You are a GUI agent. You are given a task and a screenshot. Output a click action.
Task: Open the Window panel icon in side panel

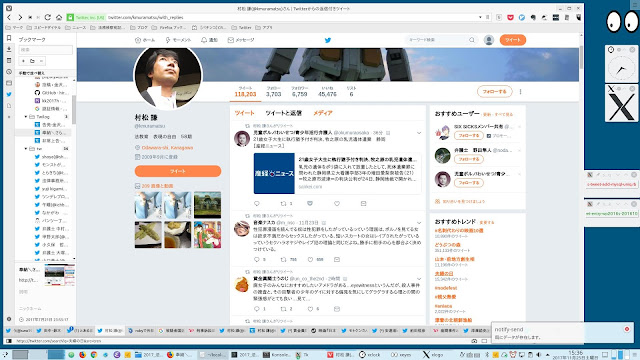pos(9,83)
